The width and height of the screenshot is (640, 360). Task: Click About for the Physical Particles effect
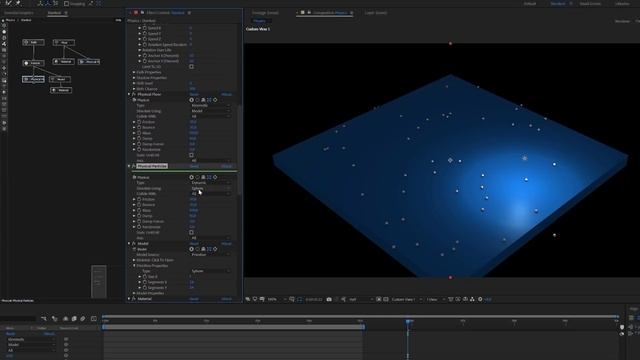(226, 166)
